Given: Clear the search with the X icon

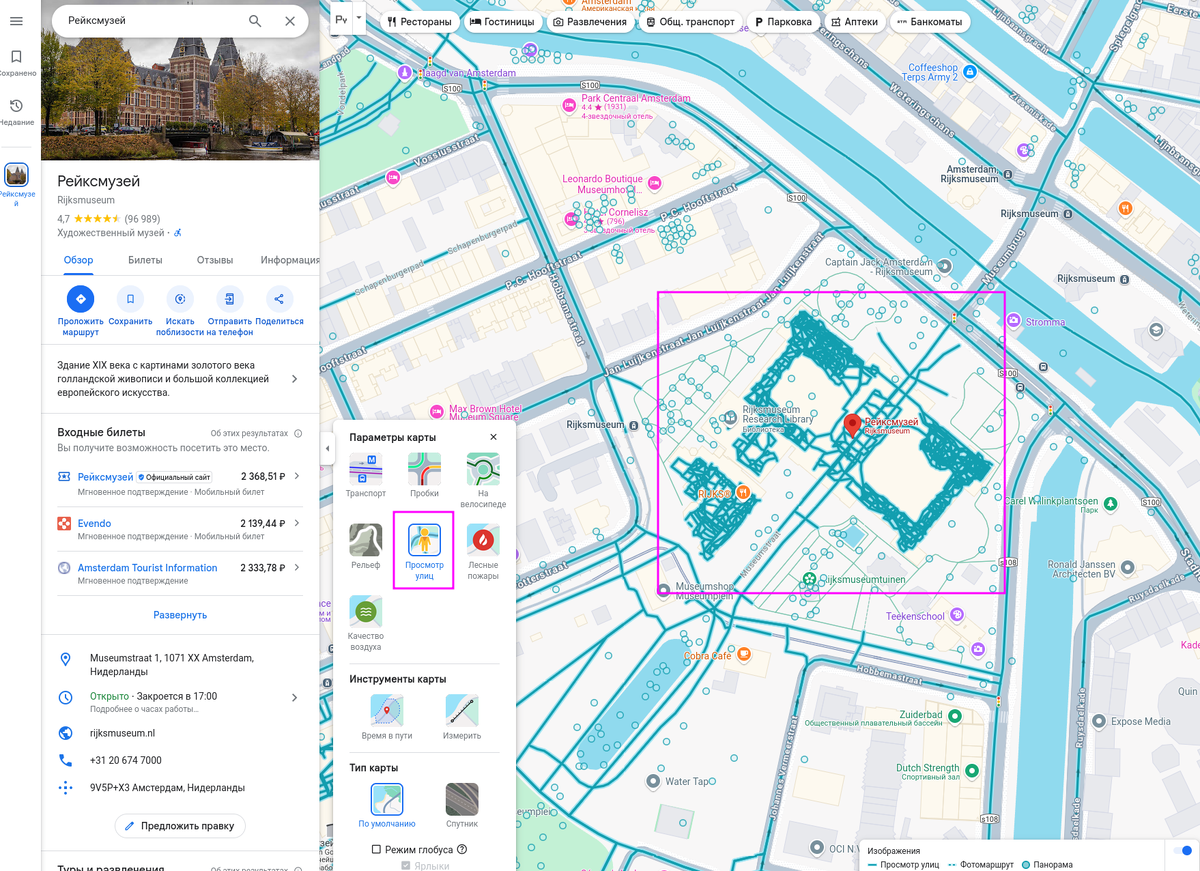Looking at the screenshot, I should (290, 21).
